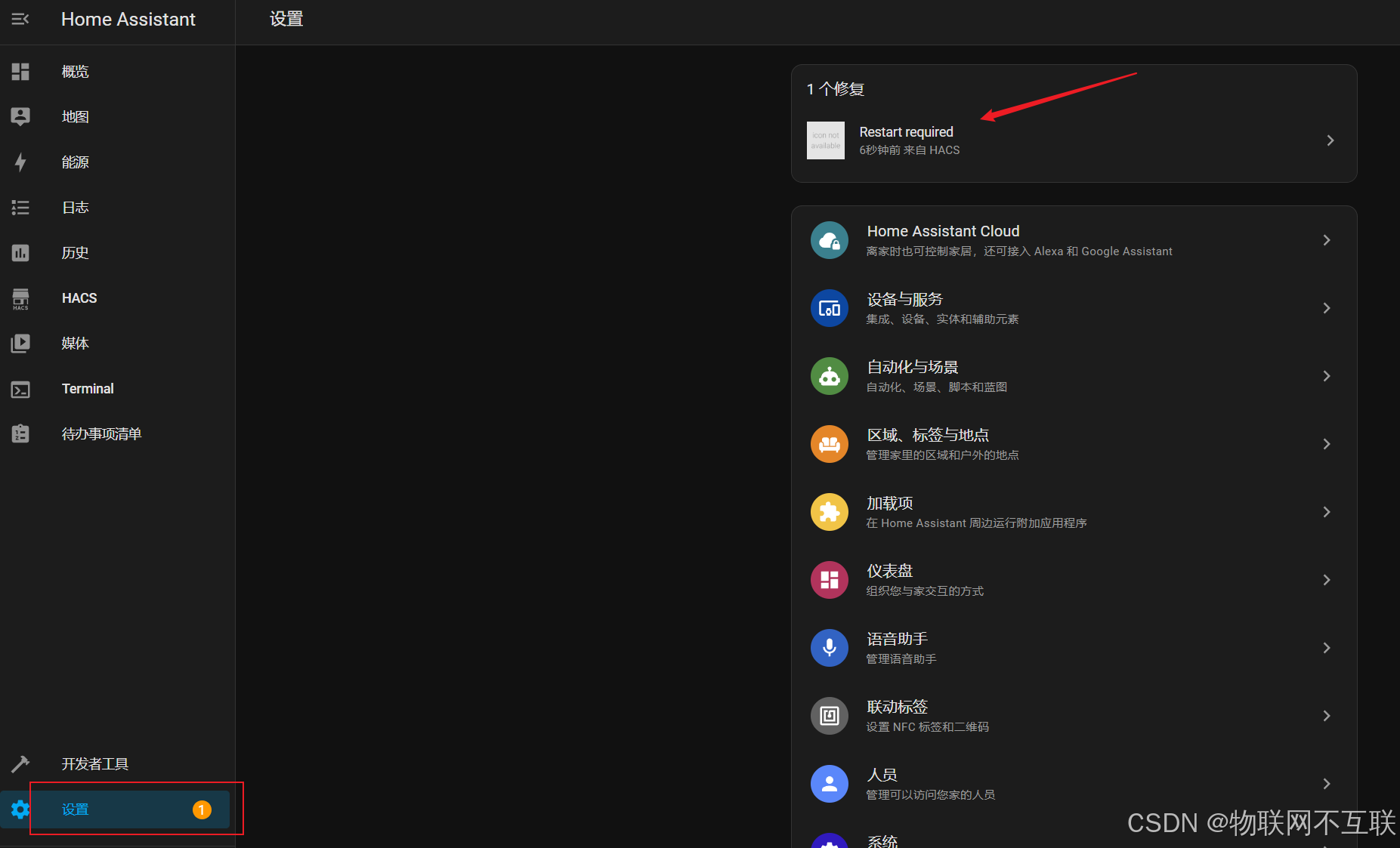This screenshot has width=1400, height=848.
Task: Click the Media play icon
Action: point(20,344)
